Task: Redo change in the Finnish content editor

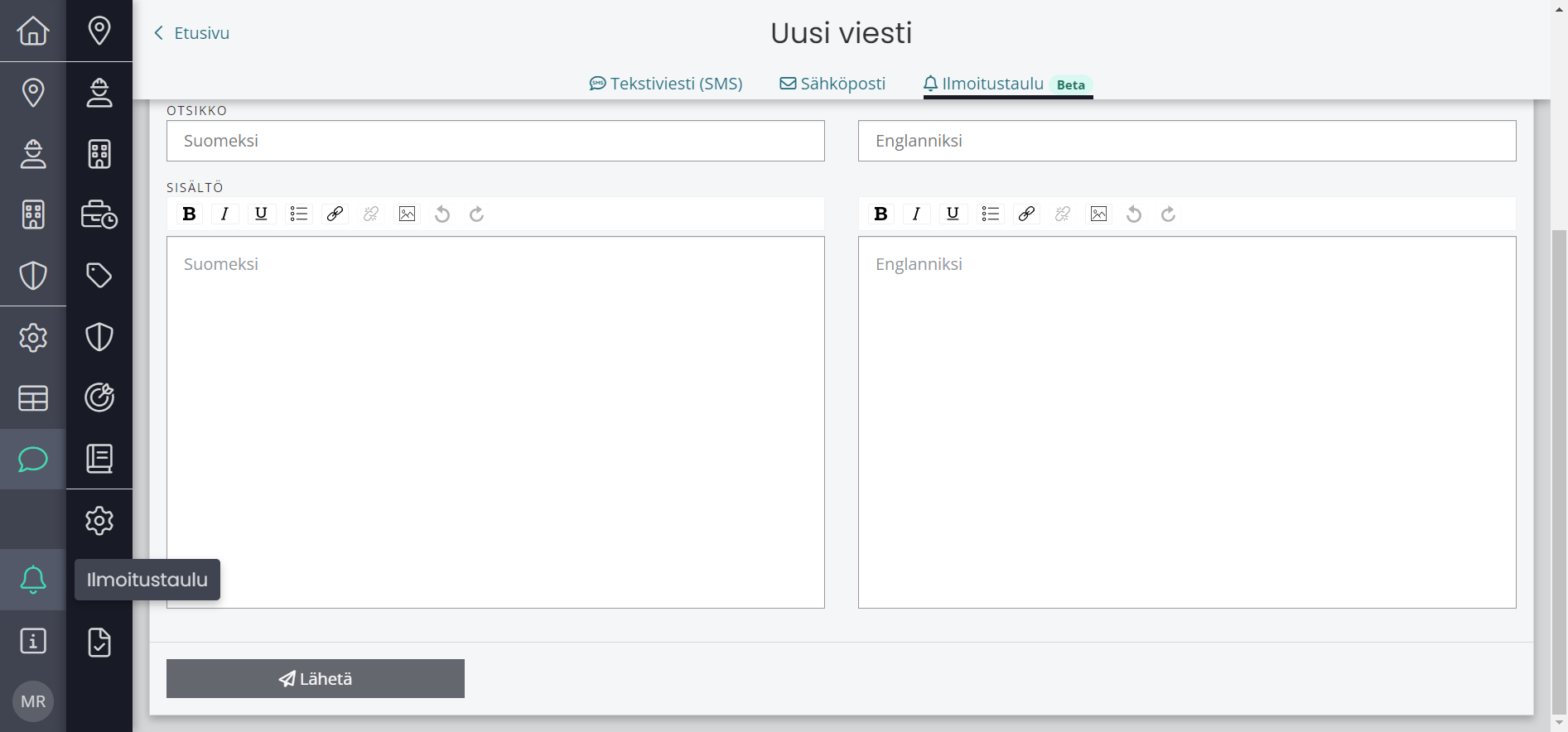Action: click(x=477, y=214)
